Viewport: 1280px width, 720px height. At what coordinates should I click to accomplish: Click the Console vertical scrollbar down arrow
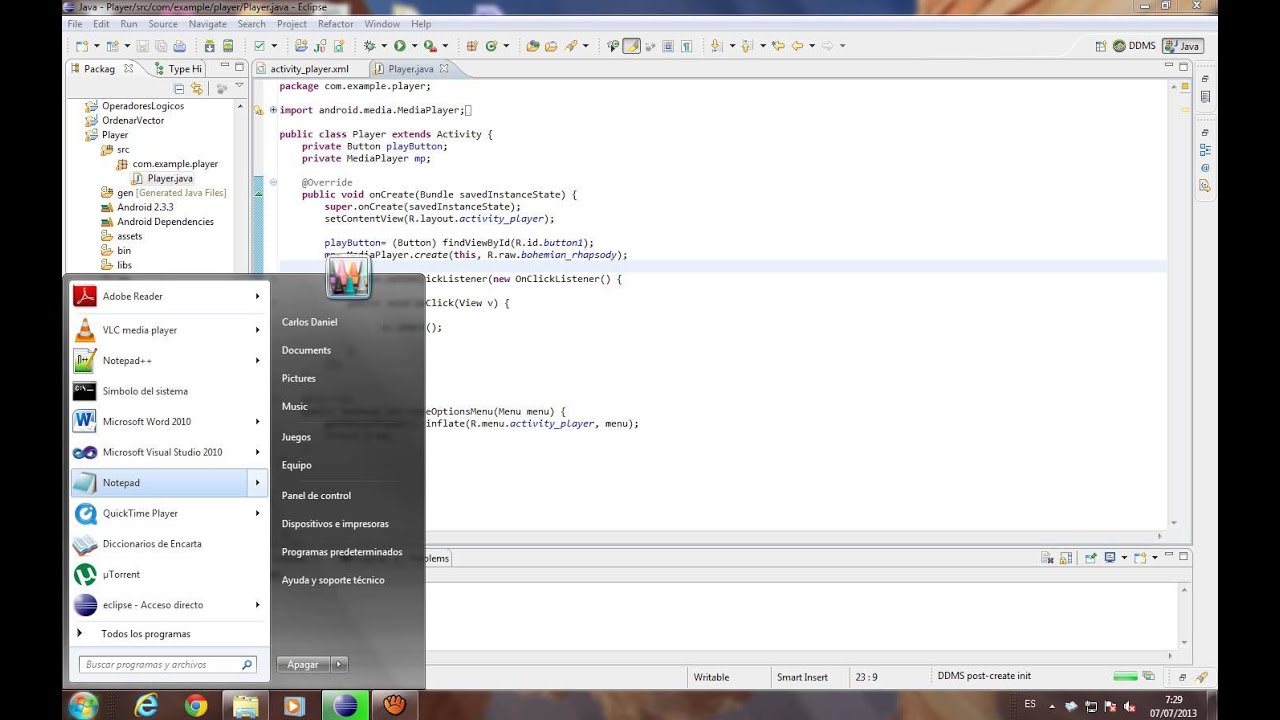1184,642
